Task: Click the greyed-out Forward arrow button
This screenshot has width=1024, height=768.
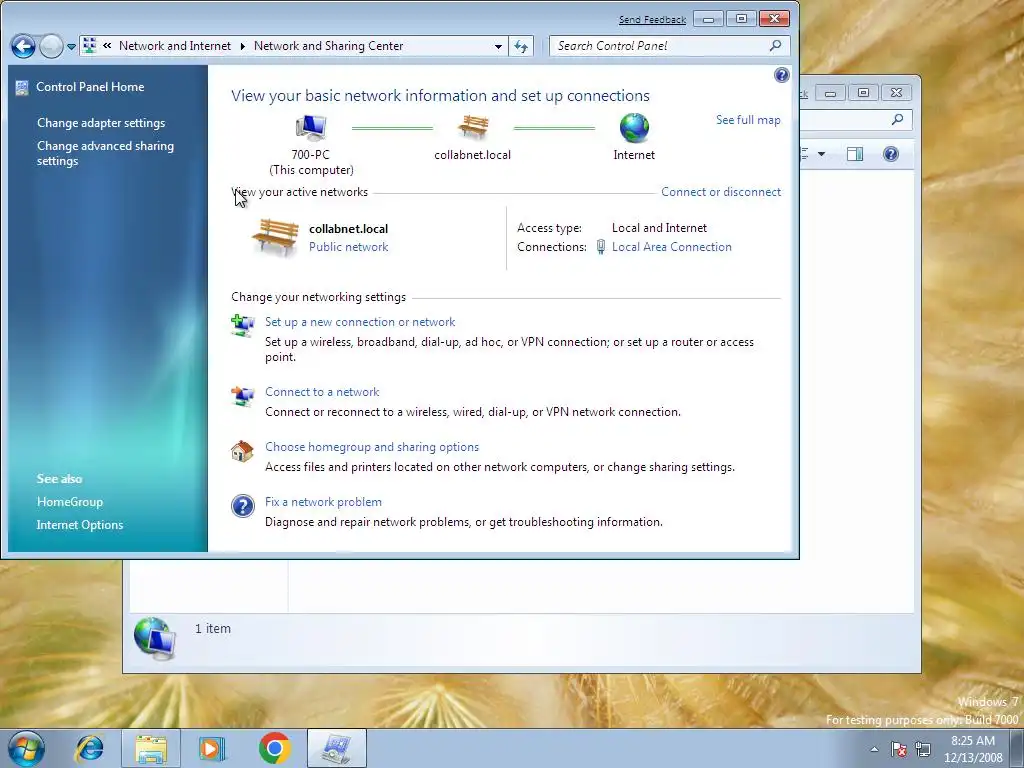Action: point(51,46)
